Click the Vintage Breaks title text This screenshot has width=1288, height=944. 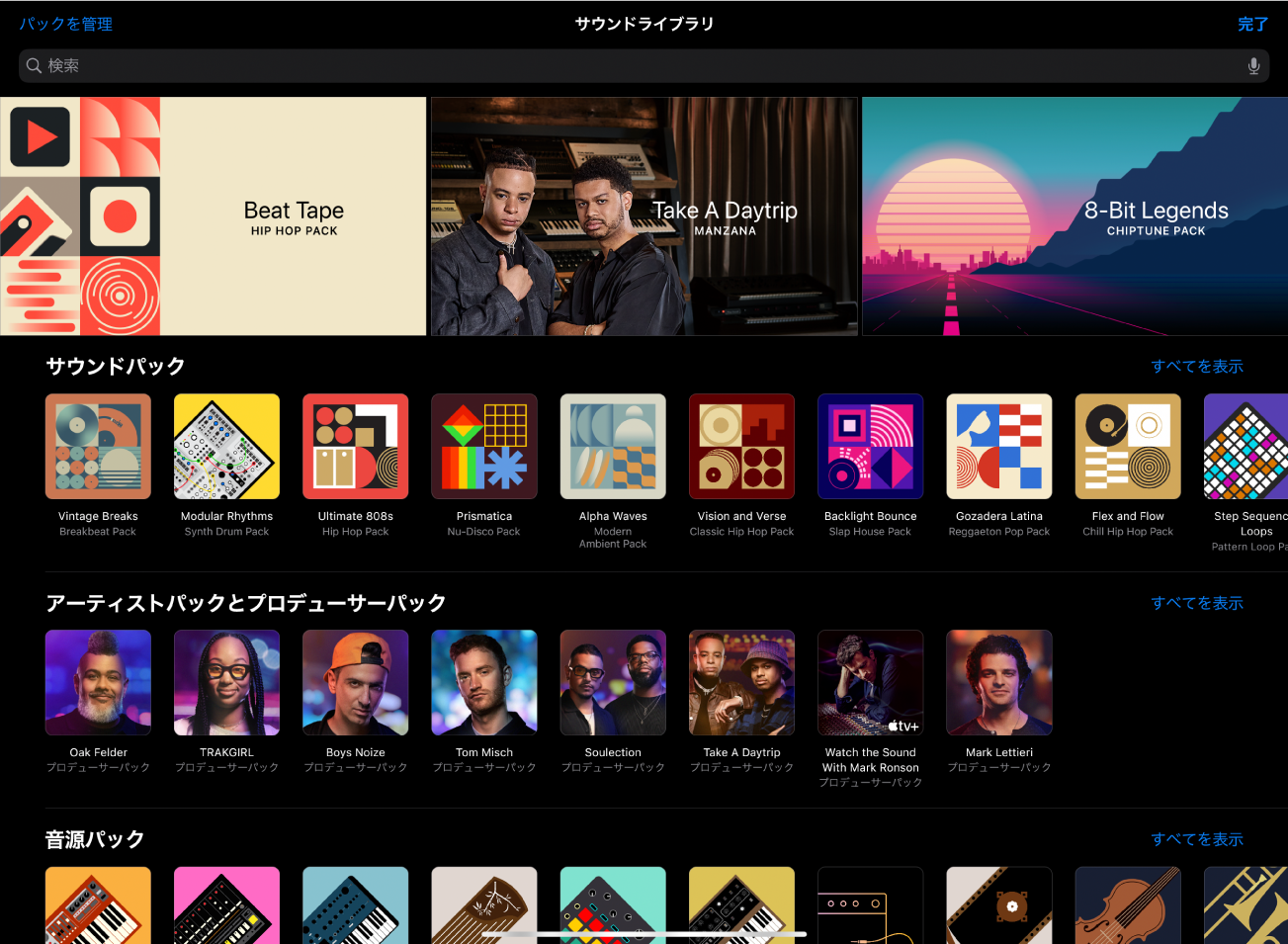point(98,516)
